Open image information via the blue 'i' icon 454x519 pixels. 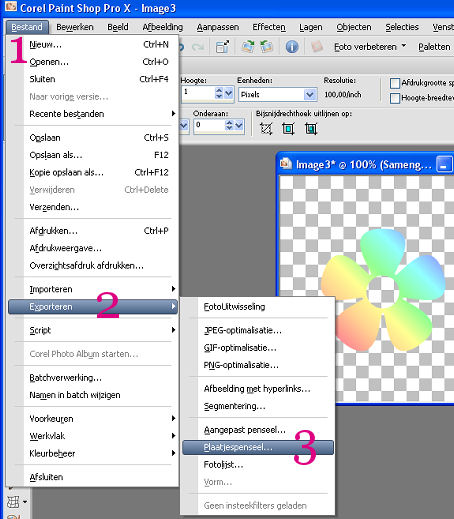tap(292, 47)
